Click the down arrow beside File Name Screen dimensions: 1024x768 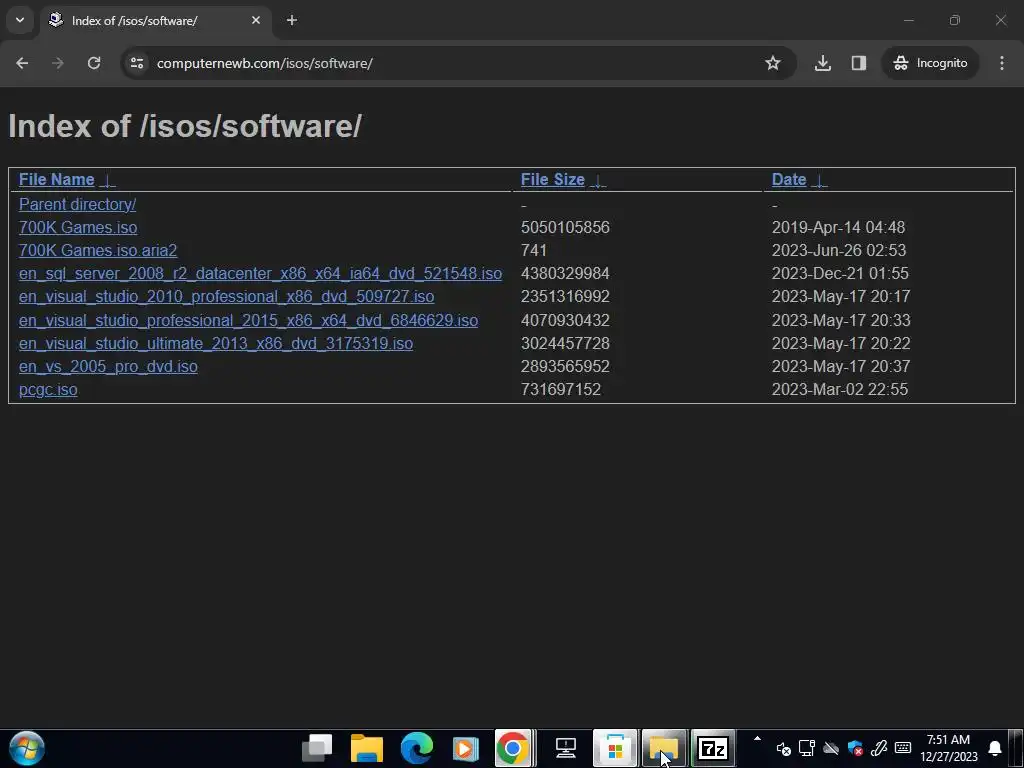click(108, 180)
